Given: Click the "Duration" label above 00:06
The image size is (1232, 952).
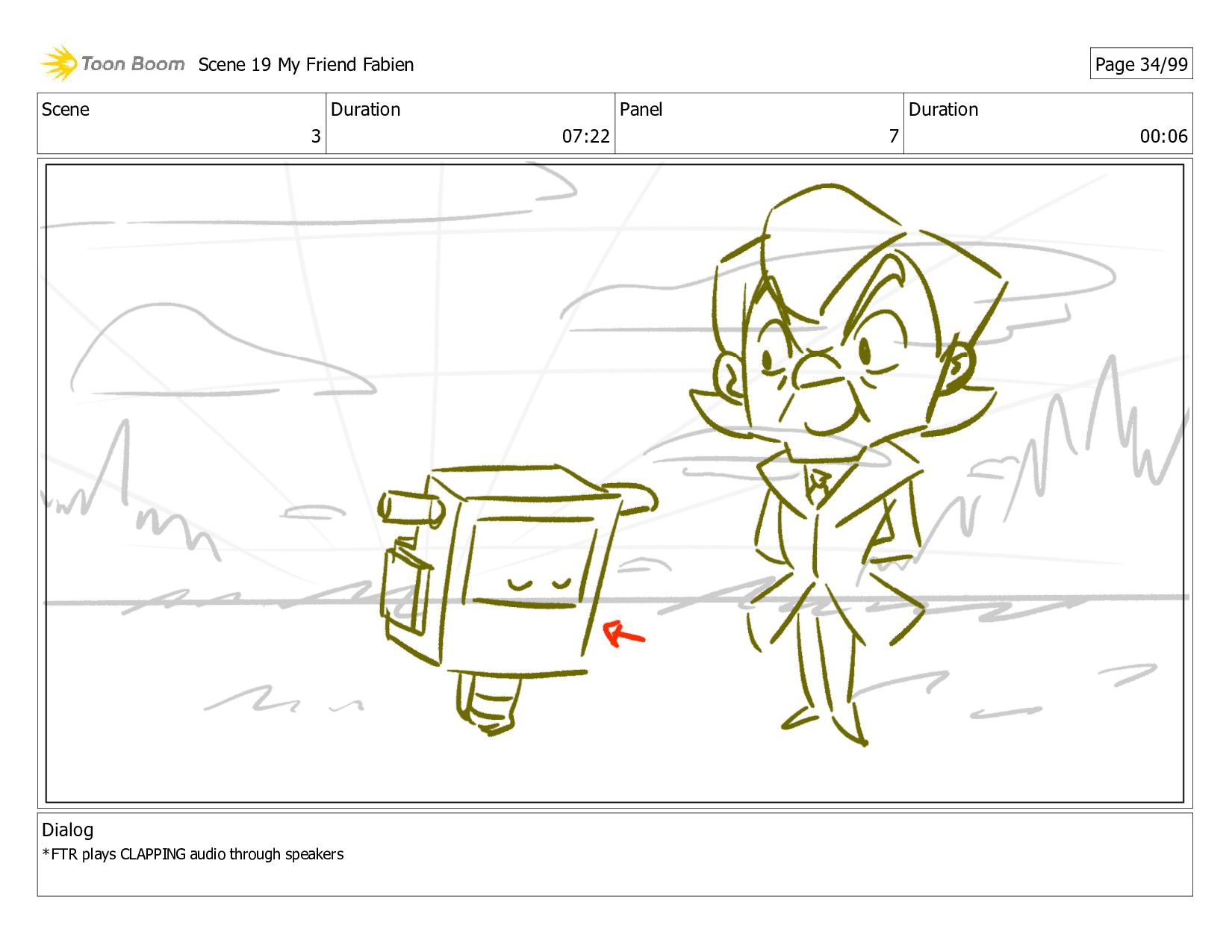Looking at the screenshot, I should point(944,110).
